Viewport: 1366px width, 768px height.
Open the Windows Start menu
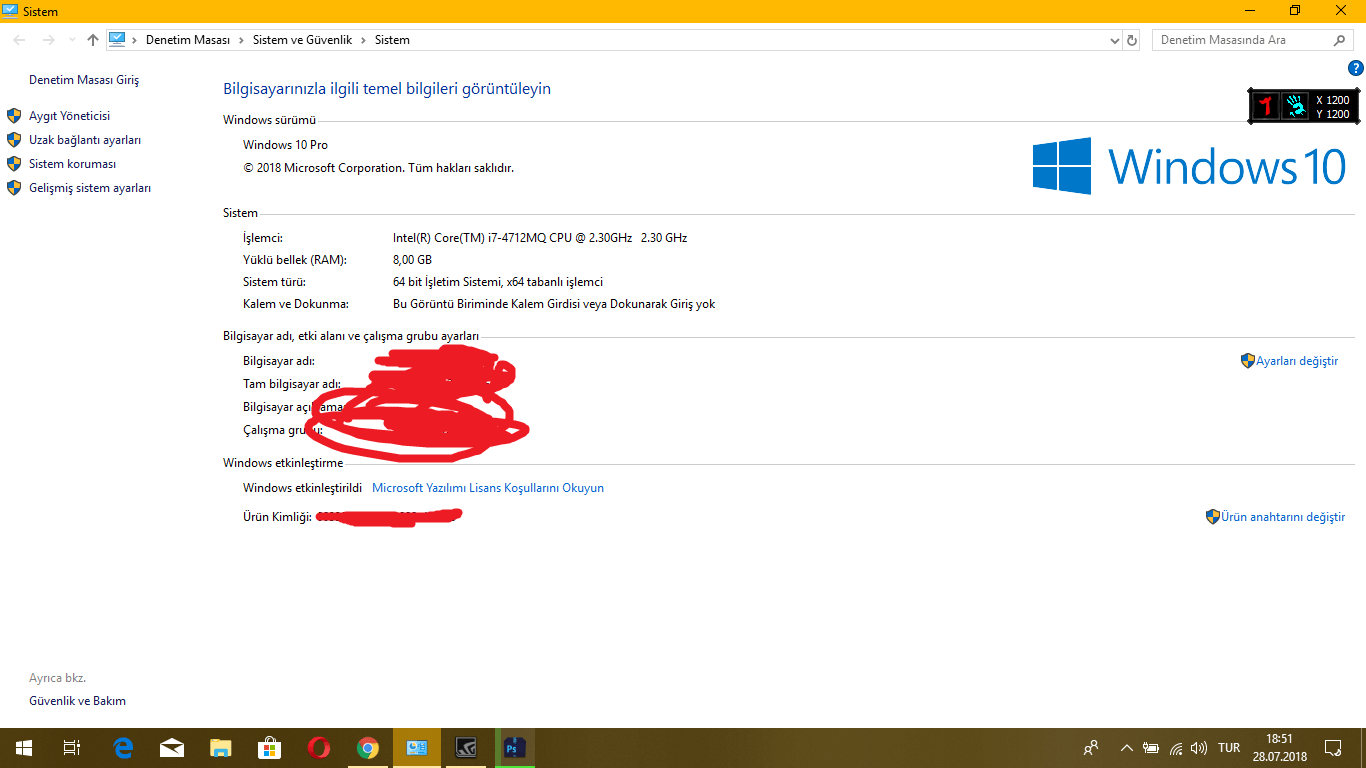tap(23, 748)
